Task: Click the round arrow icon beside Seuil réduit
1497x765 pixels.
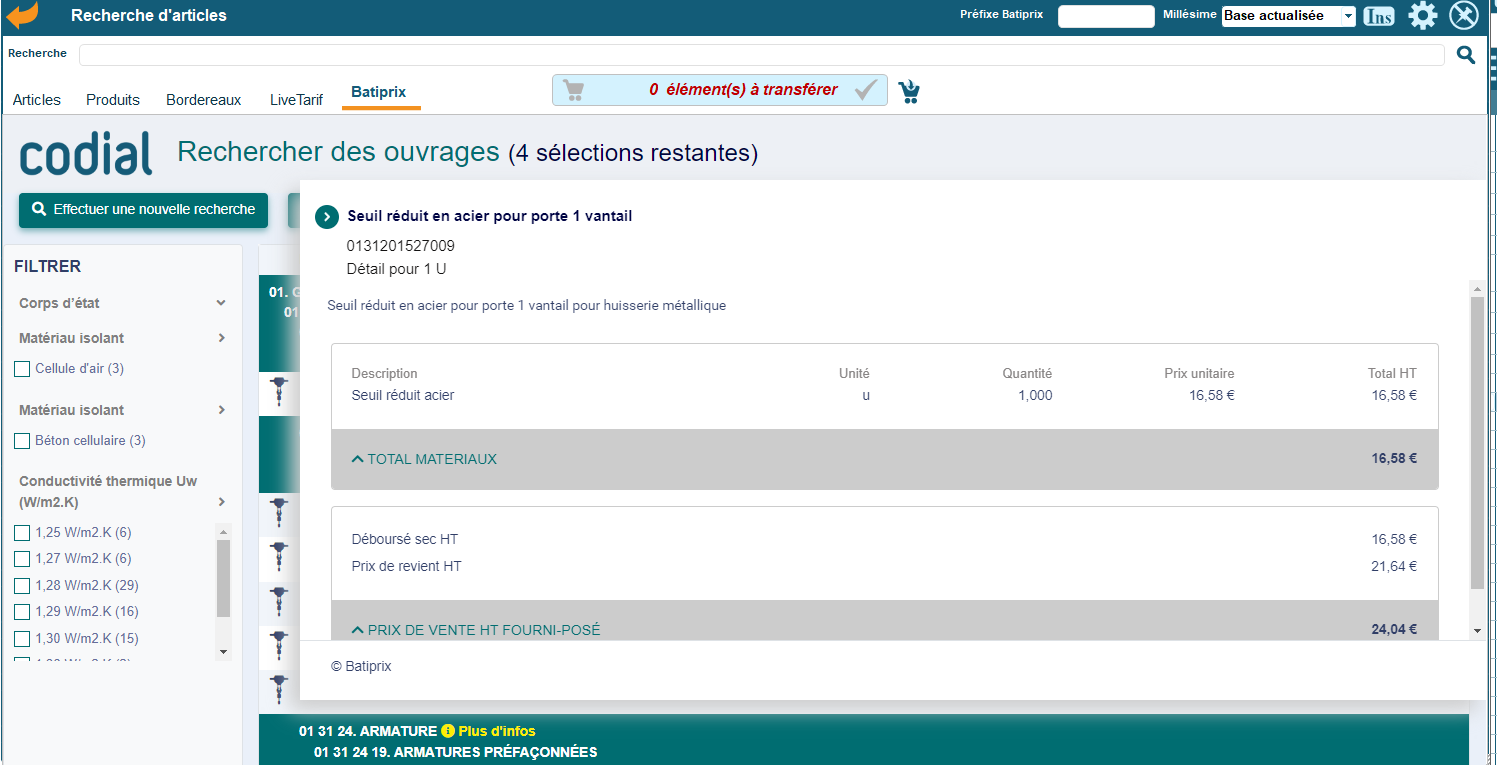Action: (x=327, y=217)
